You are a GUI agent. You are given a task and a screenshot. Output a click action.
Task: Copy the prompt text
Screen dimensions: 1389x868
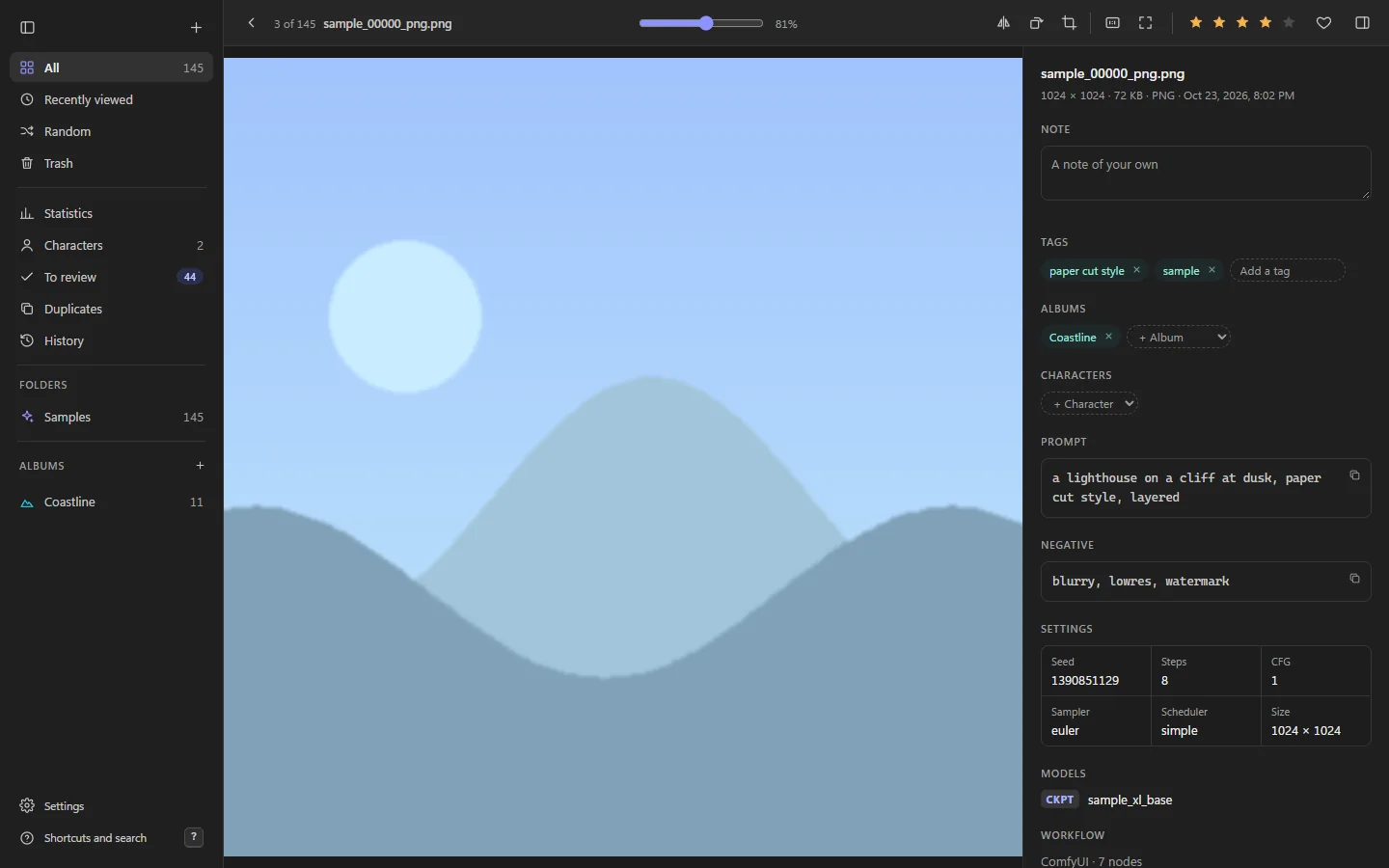pyautogui.click(x=1354, y=475)
